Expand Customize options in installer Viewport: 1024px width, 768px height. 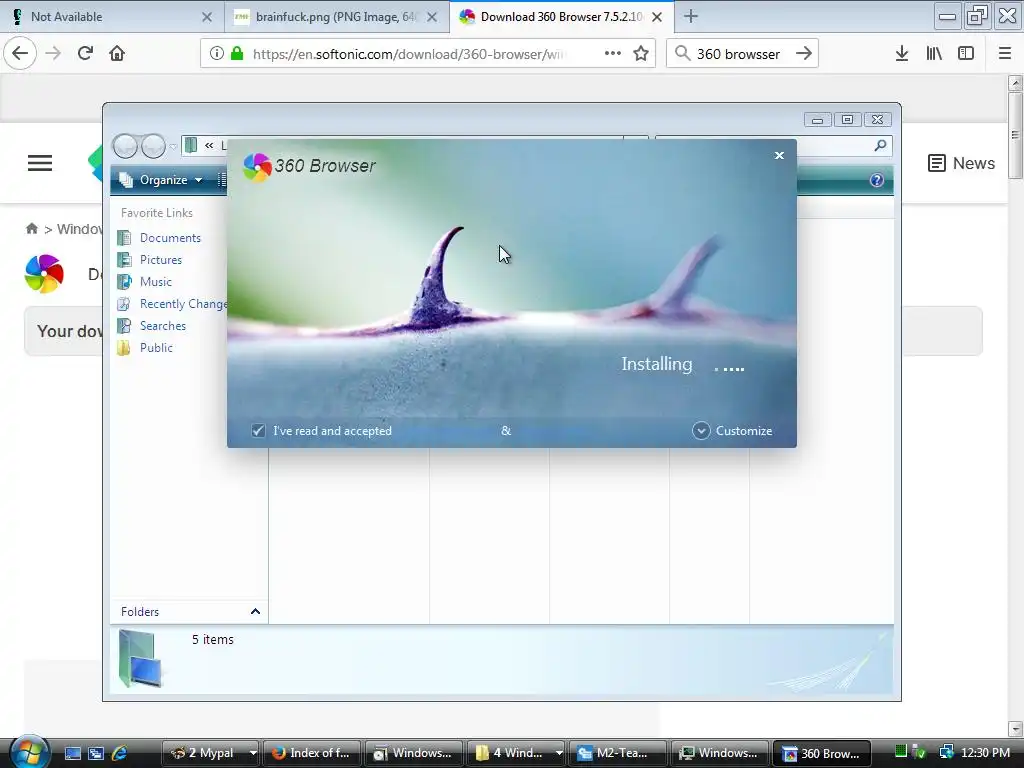732,430
